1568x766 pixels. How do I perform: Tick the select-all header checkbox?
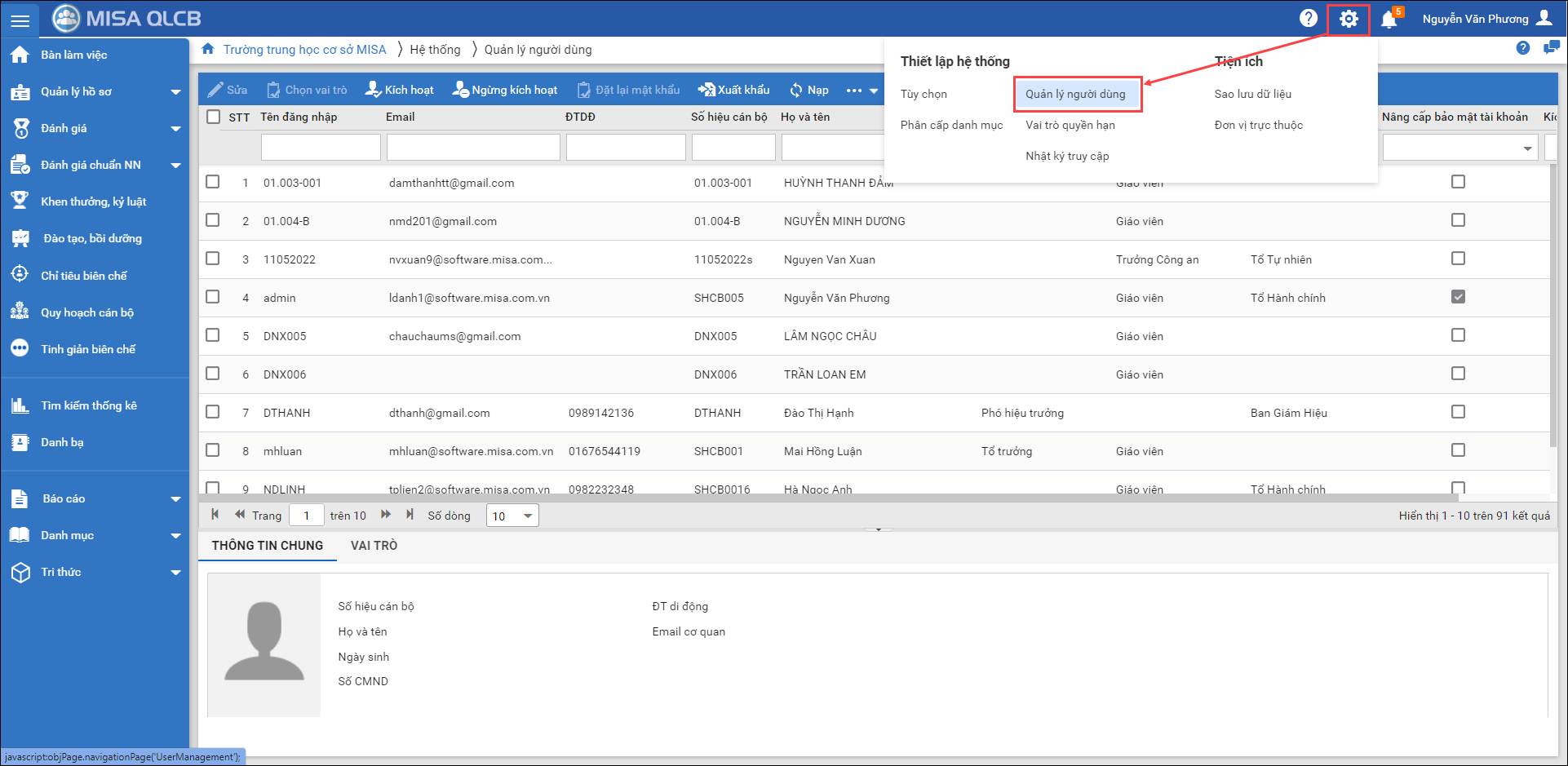[x=214, y=117]
